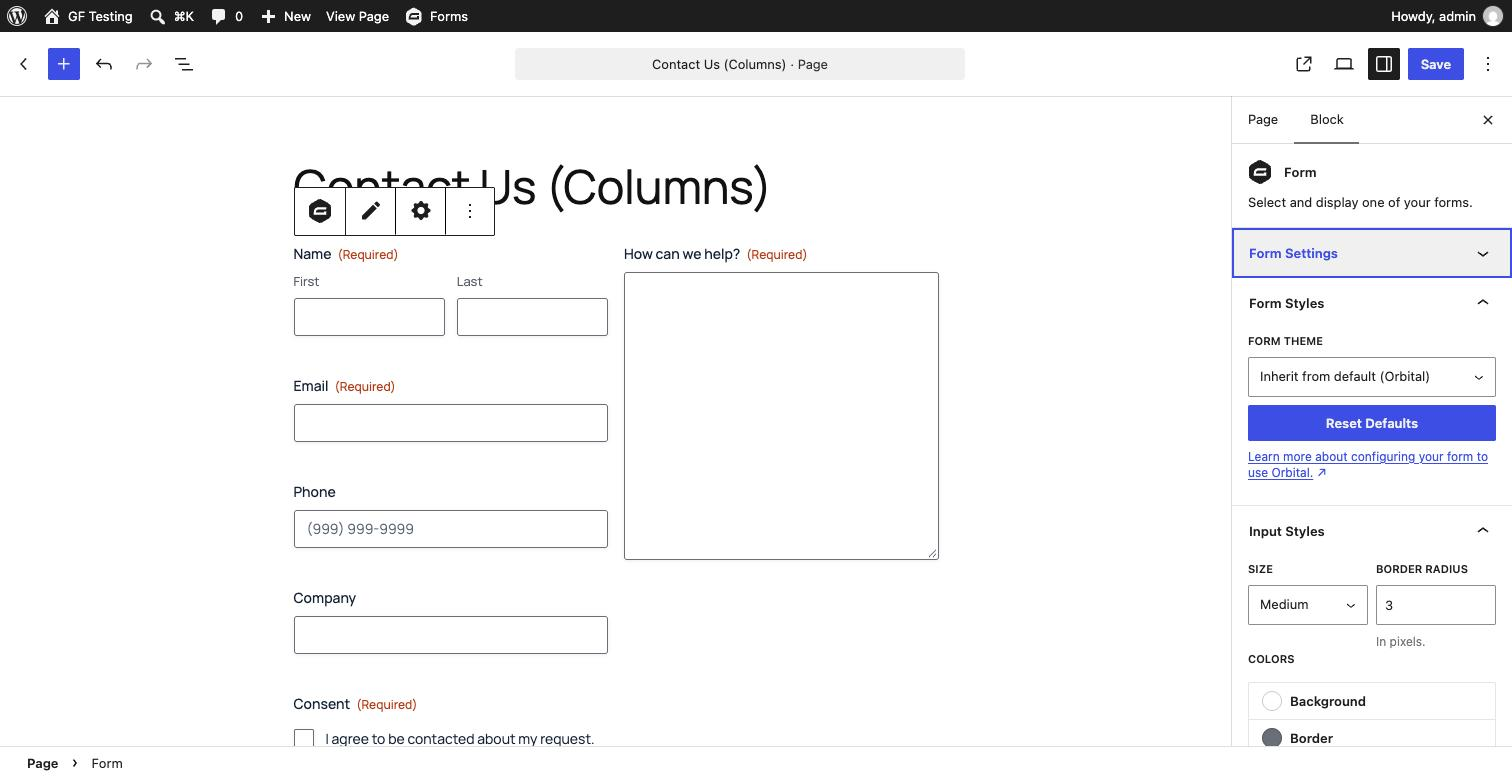Undo the last change
Image resolution: width=1512 pixels, height=779 pixels.
click(104, 64)
